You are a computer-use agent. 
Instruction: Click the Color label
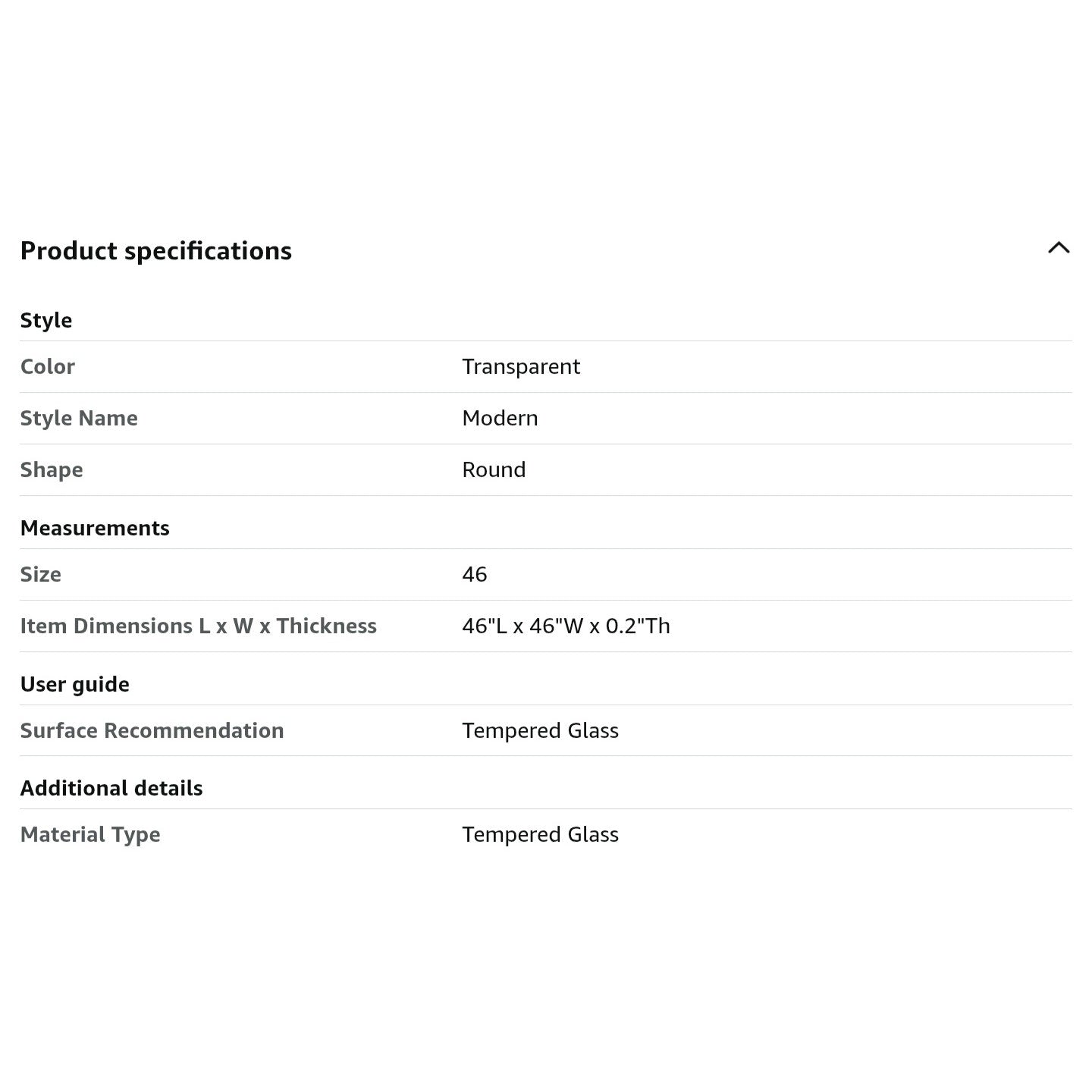click(48, 367)
